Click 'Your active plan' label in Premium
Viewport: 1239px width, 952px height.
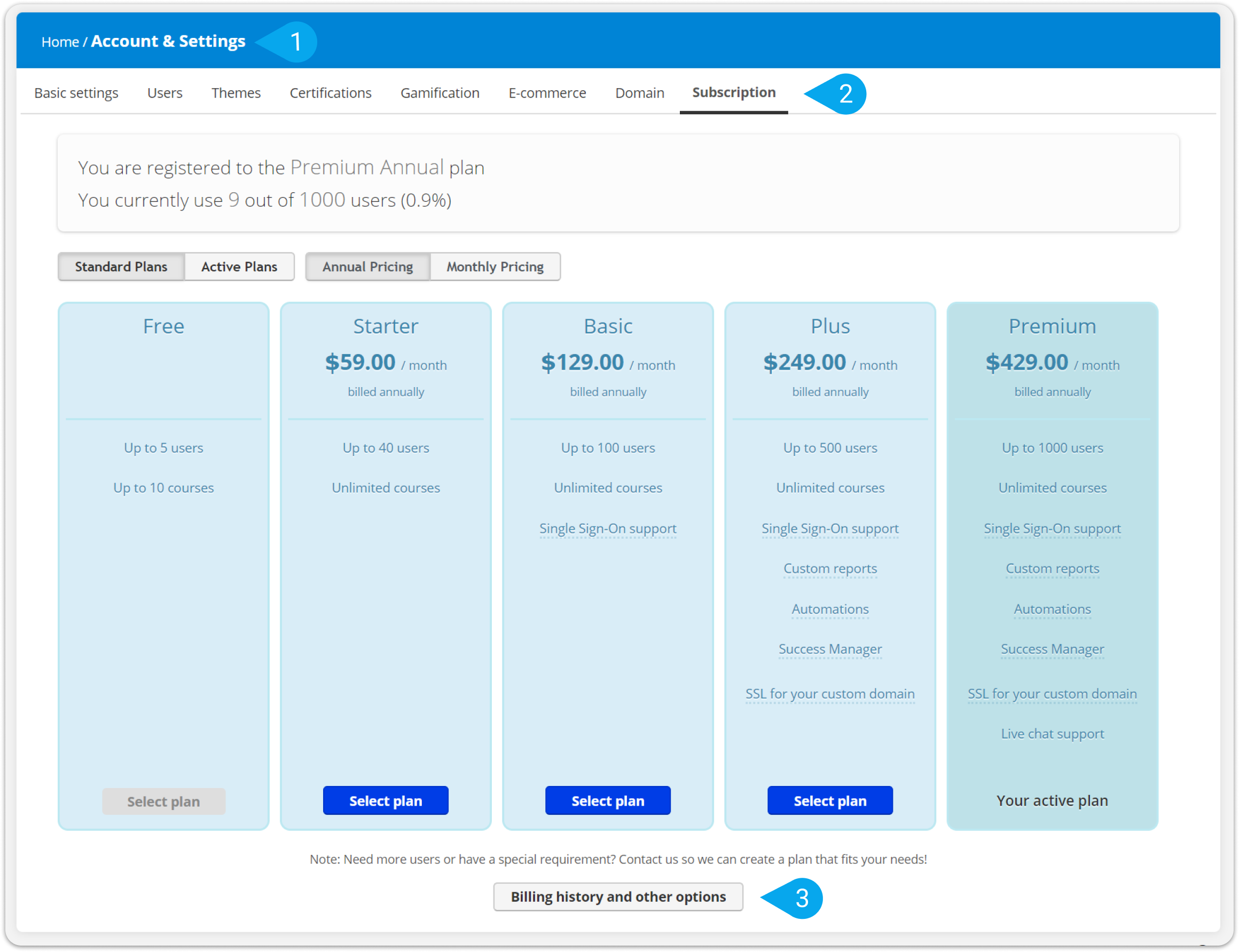click(1053, 801)
